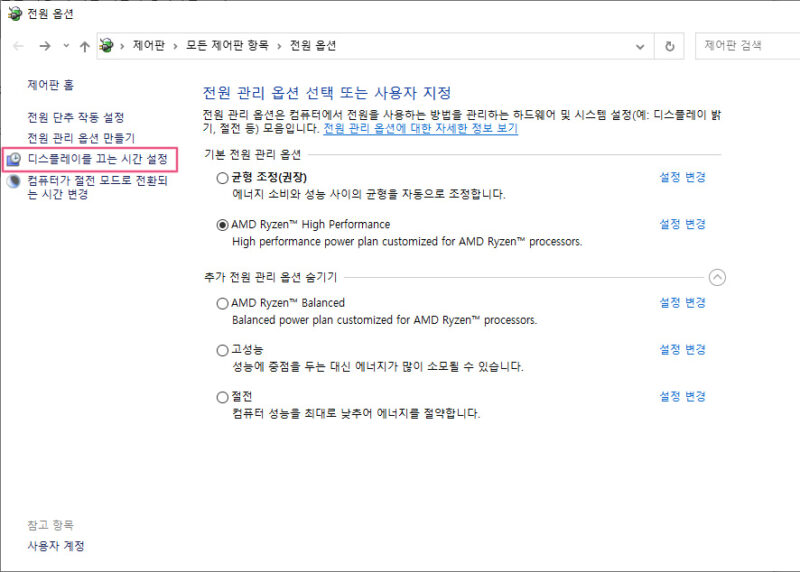Screen dimensions: 800x572
Task: Click 제어판 in the breadcrumb path
Action: pos(149,46)
